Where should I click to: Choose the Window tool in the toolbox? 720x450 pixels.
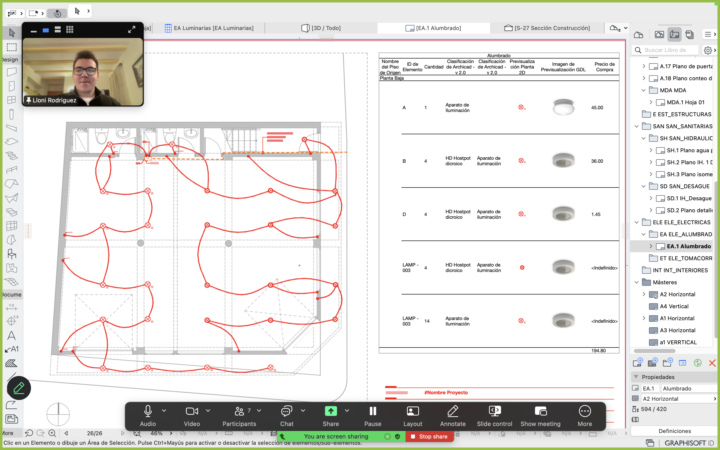[x=11, y=100]
